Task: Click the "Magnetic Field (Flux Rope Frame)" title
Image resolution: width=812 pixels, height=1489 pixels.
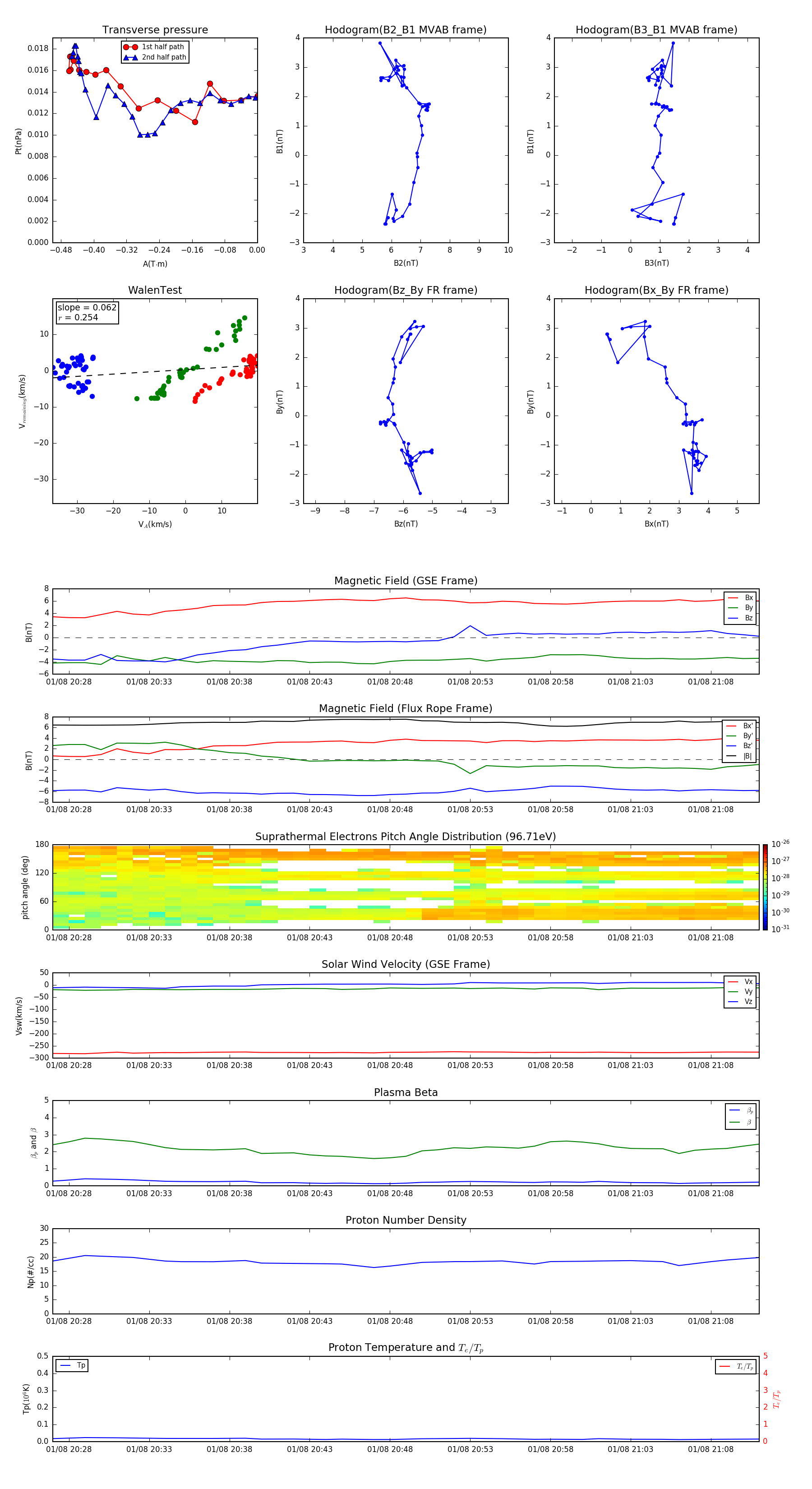Action: pyautogui.click(x=406, y=709)
